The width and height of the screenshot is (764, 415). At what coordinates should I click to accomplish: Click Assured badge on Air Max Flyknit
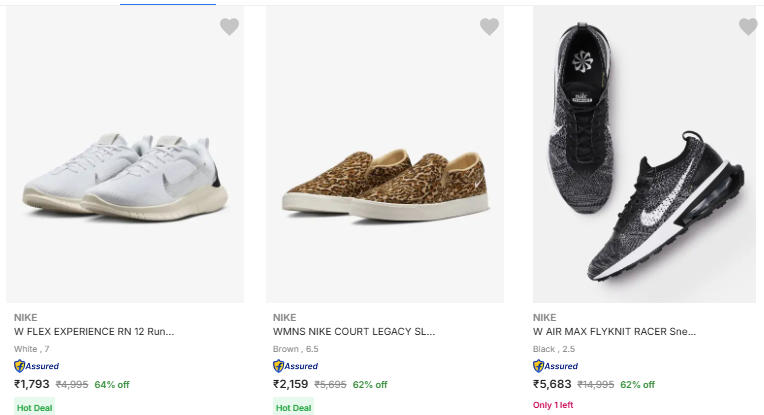(555, 366)
